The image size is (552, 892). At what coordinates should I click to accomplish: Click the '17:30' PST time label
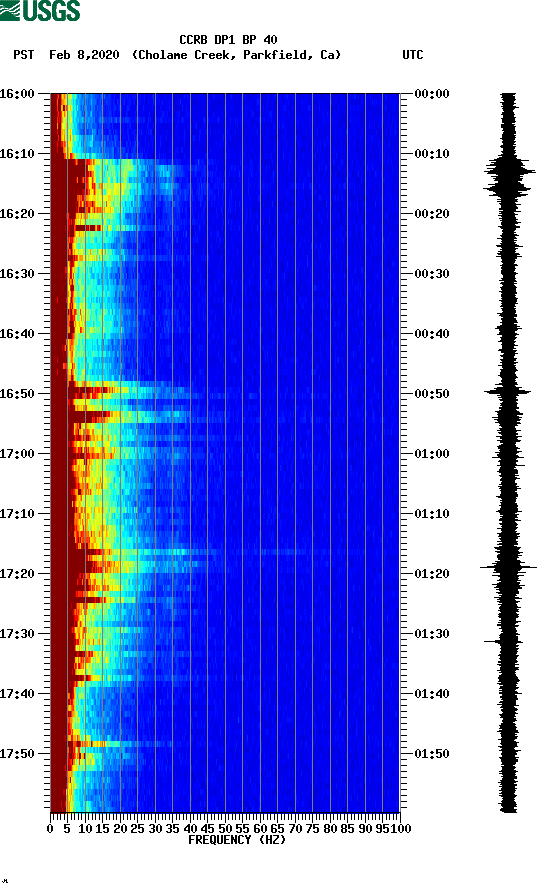pyautogui.click(x=17, y=634)
